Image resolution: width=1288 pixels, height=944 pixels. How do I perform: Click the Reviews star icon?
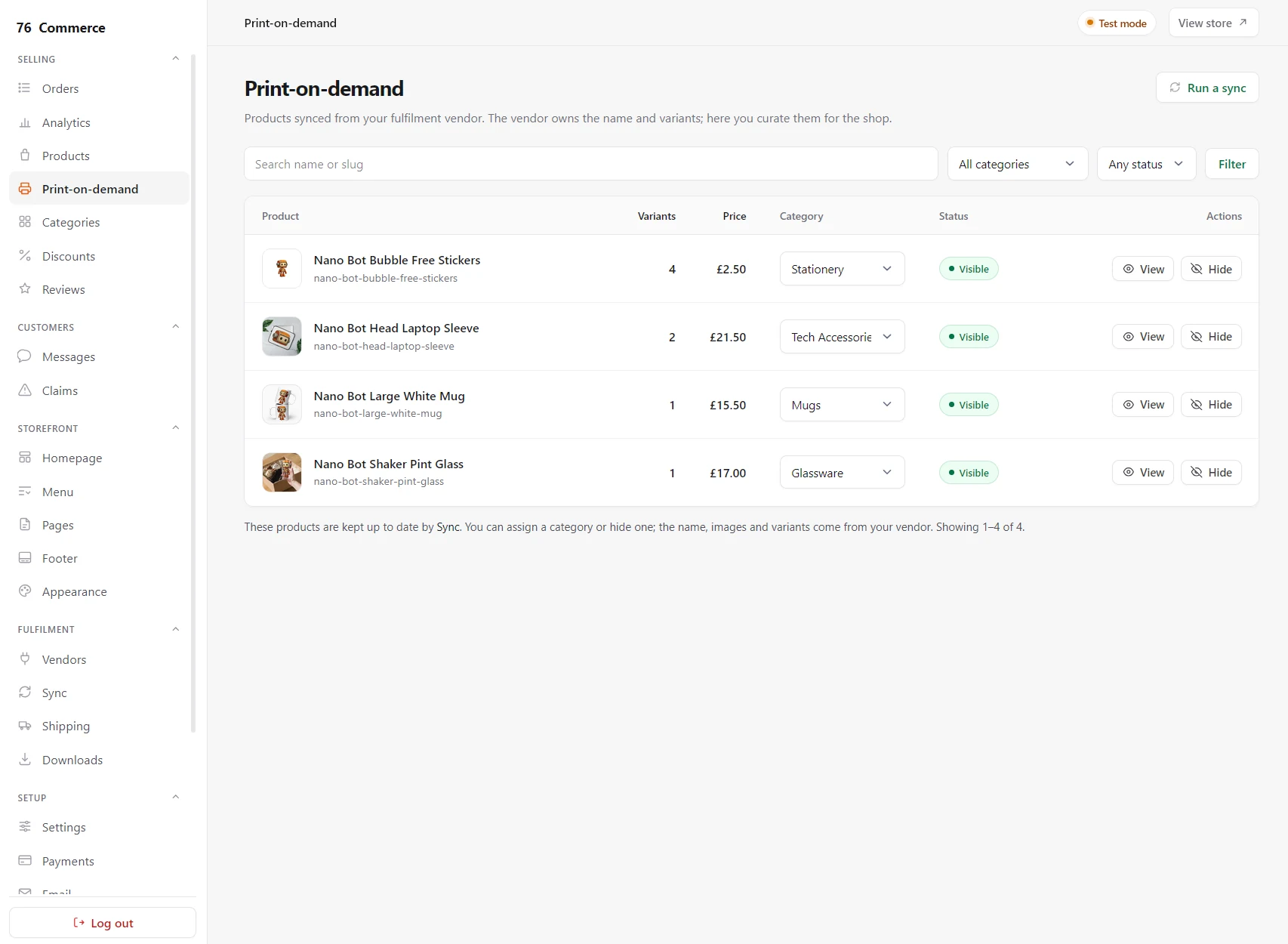coord(25,289)
